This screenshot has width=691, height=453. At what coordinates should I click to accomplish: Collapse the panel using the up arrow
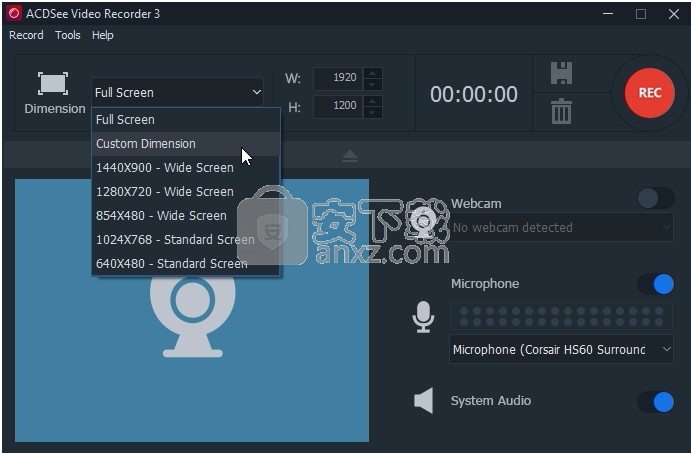pyautogui.click(x=350, y=156)
